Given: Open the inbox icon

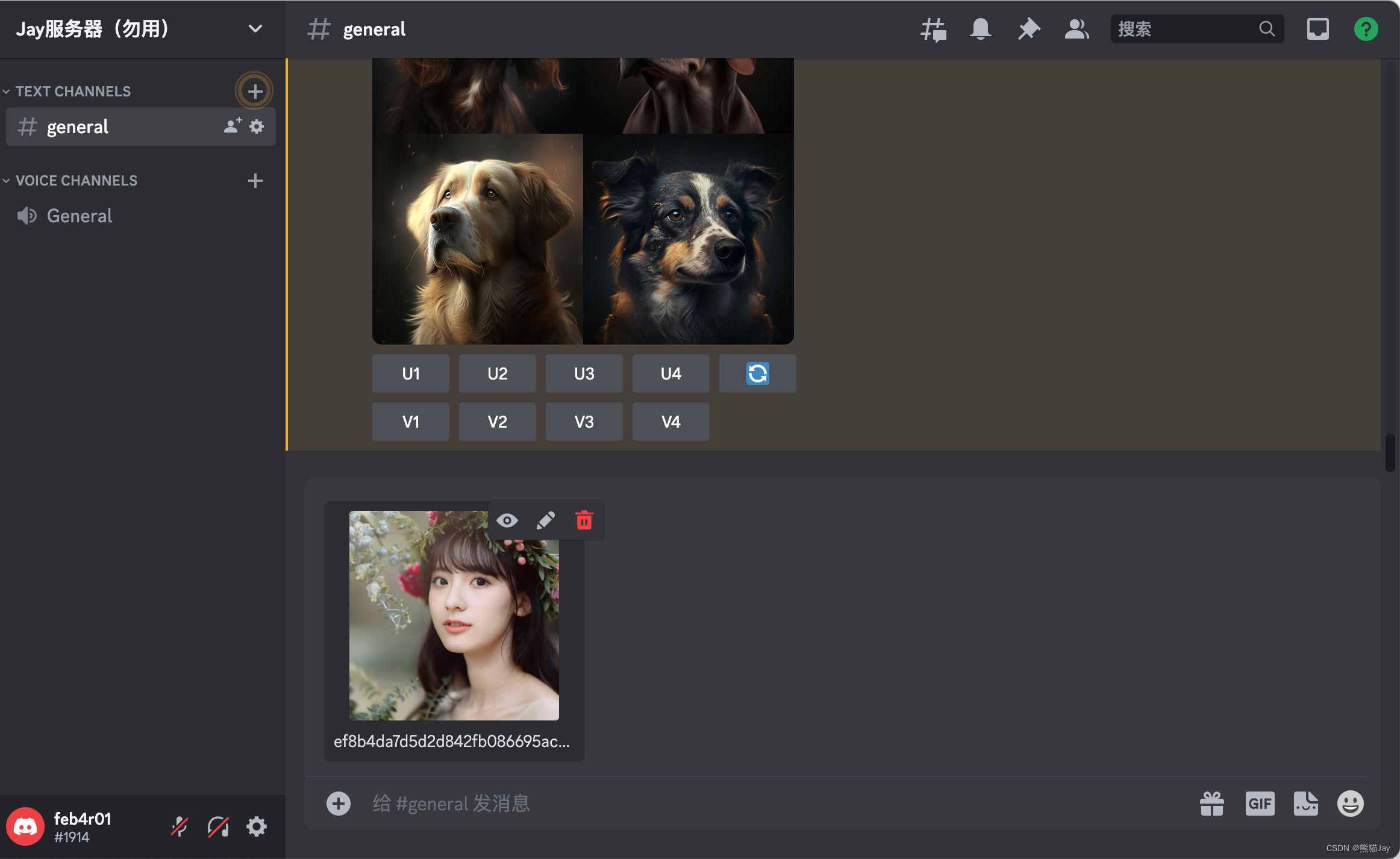Looking at the screenshot, I should (1317, 29).
